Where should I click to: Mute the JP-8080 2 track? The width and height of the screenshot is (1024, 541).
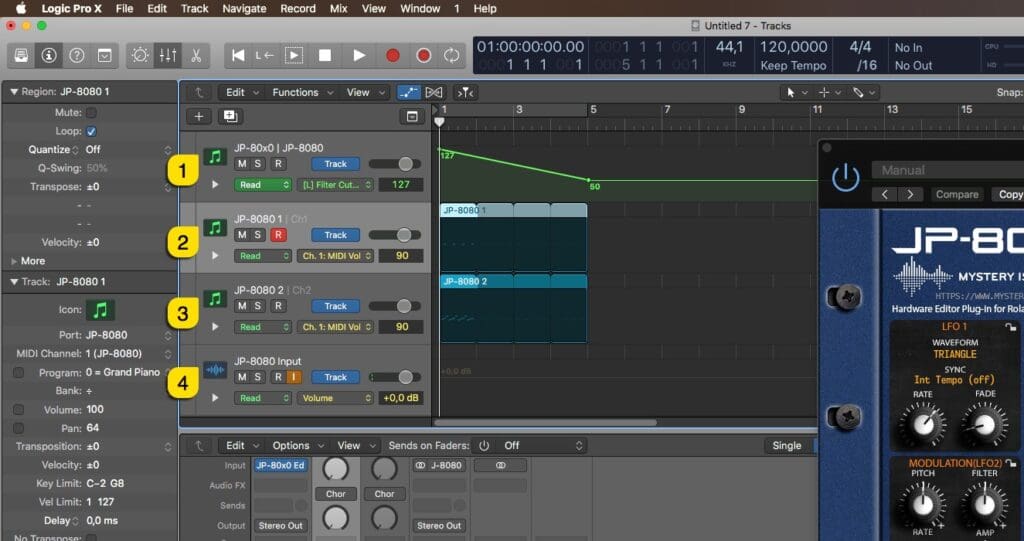pyautogui.click(x=242, y=306)
